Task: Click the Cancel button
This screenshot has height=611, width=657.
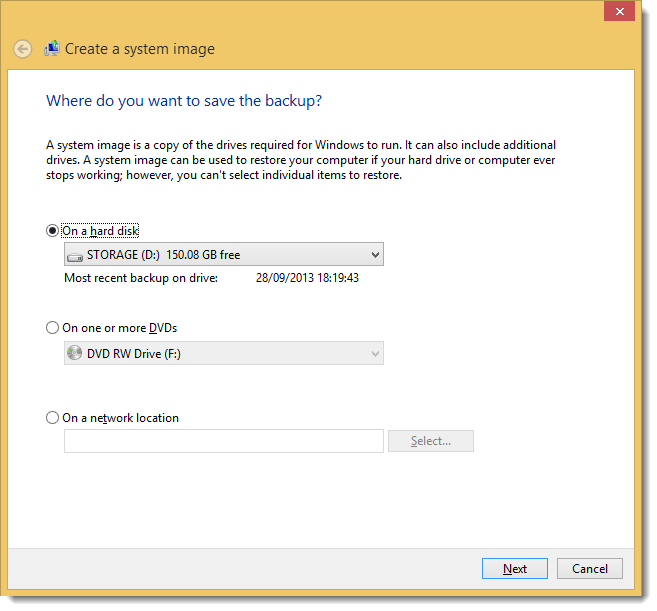Action: coord(590,569)
